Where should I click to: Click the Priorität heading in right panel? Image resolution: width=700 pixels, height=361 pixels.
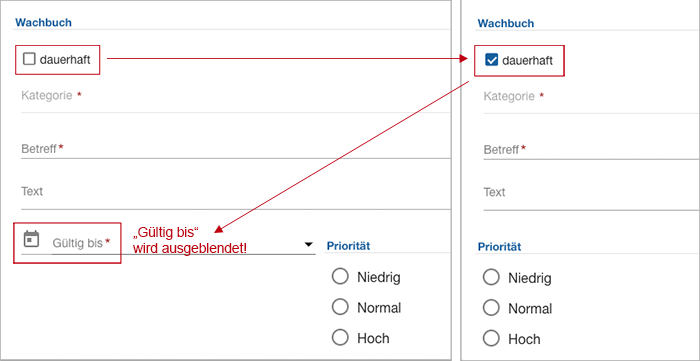[x=499, y=247]
